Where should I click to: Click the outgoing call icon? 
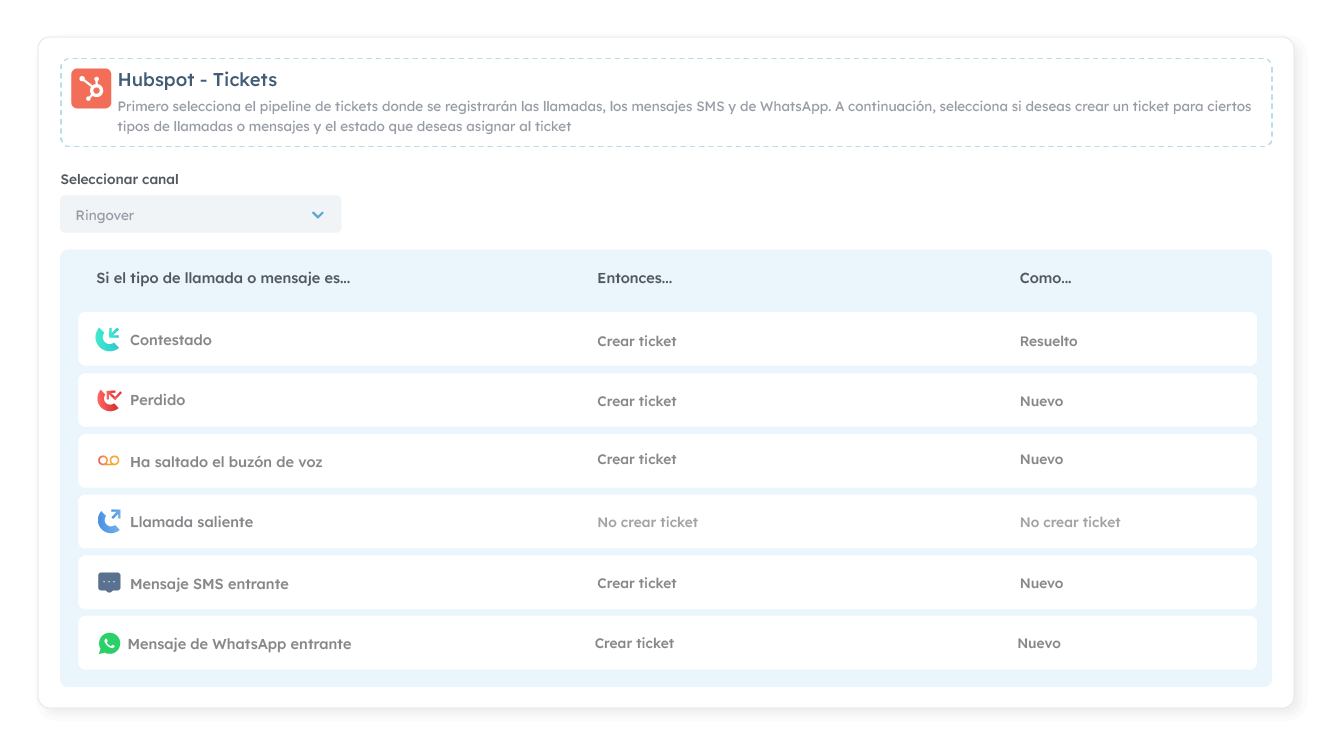(108, 521)
